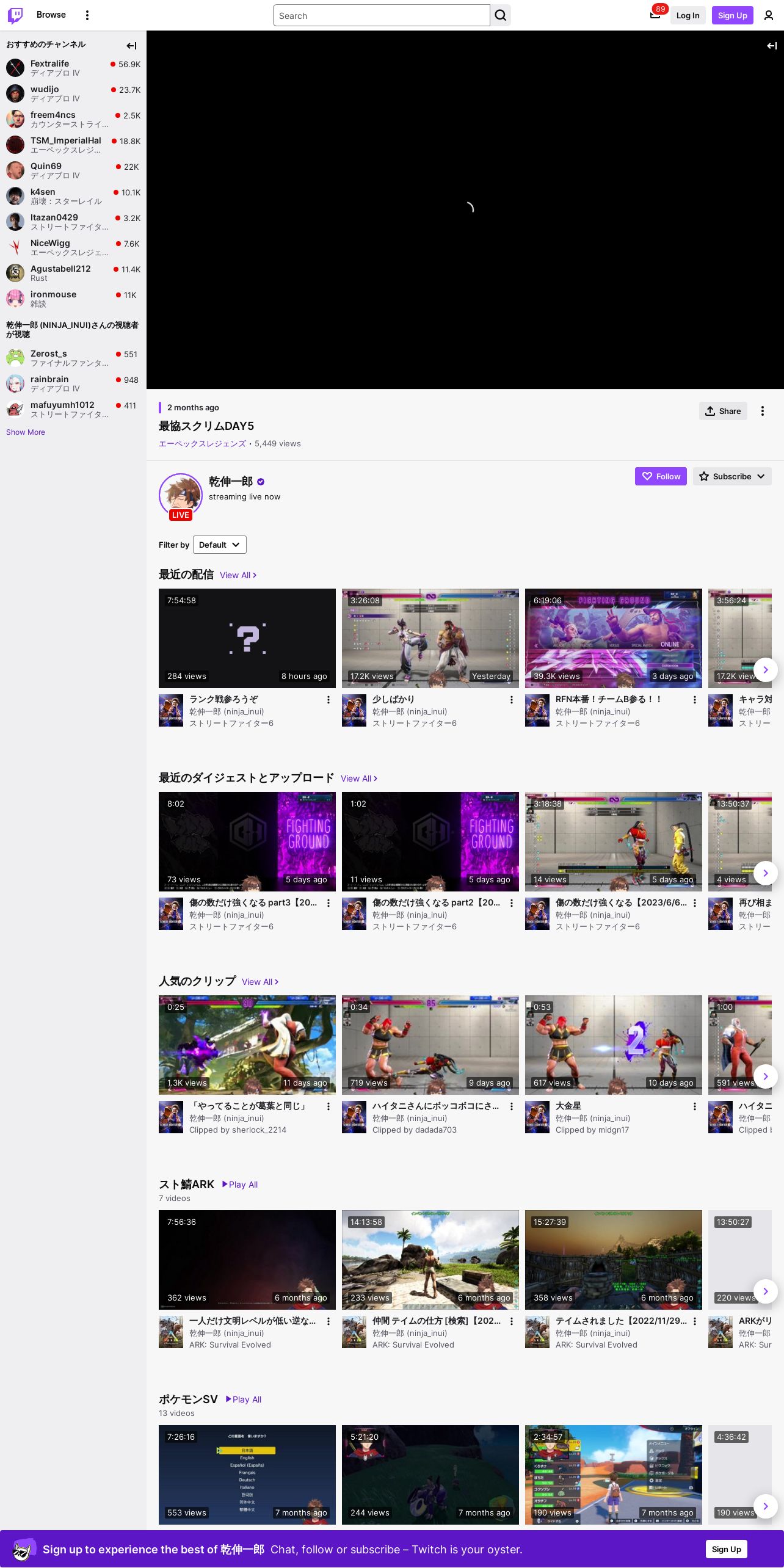Open the Zerost_s channel in sidebar
Viewport: 784px width, 1568px height.
coord(73,358)
